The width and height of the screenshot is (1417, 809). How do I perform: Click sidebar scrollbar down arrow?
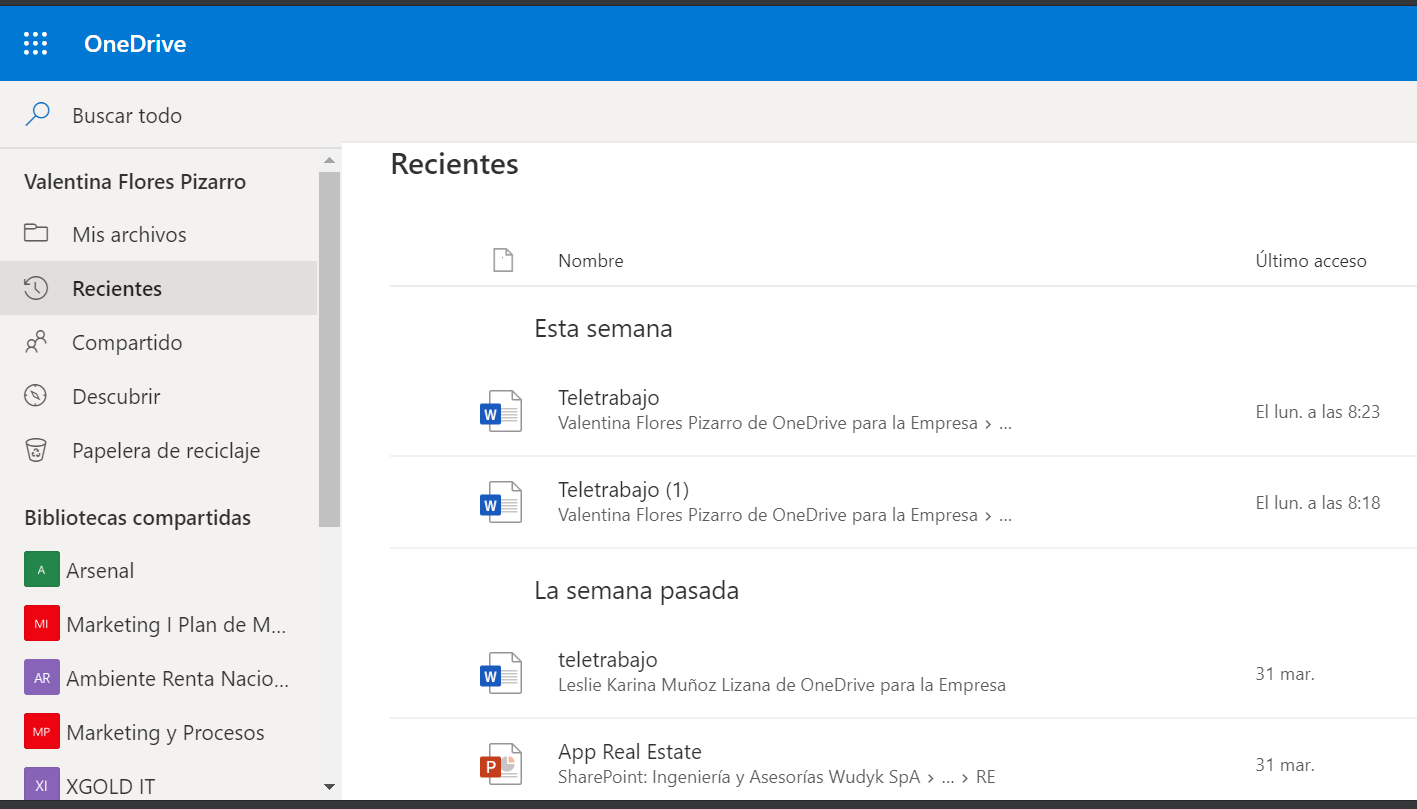(x=329, y=787)
